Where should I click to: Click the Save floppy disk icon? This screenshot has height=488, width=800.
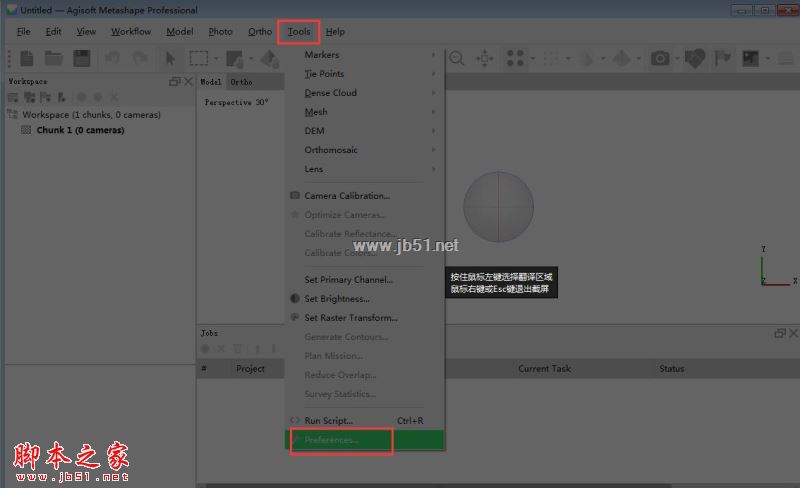click(x=82, y=59)
